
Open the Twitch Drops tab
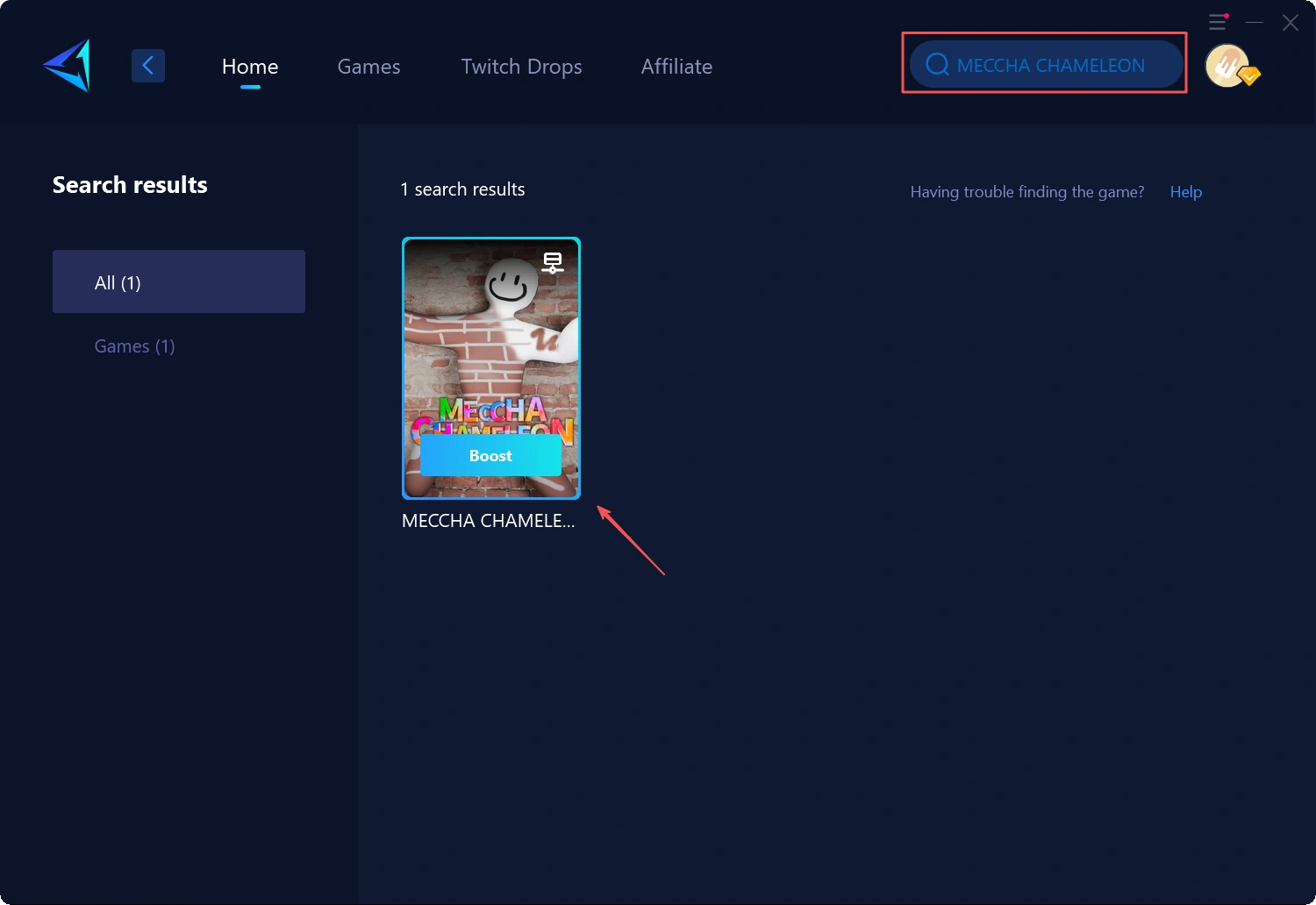tap(521, 67)
